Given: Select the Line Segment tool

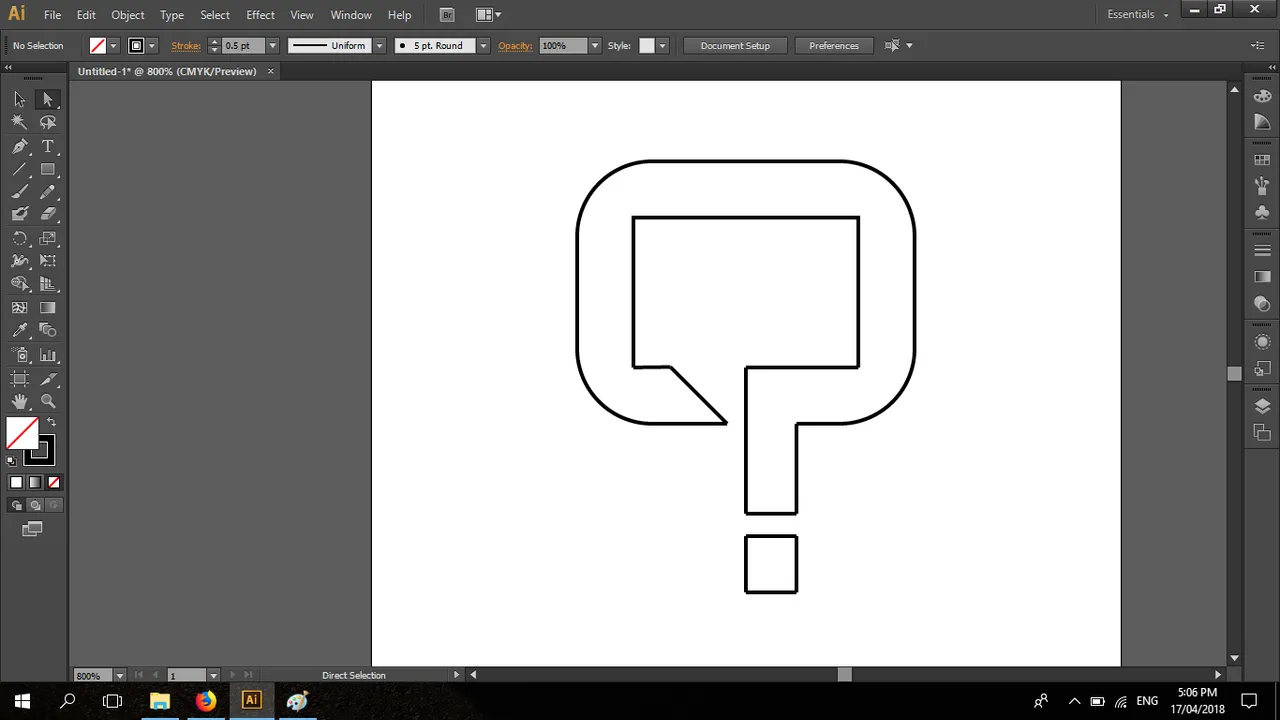Looking at the screenshot, I should point(19,169).
